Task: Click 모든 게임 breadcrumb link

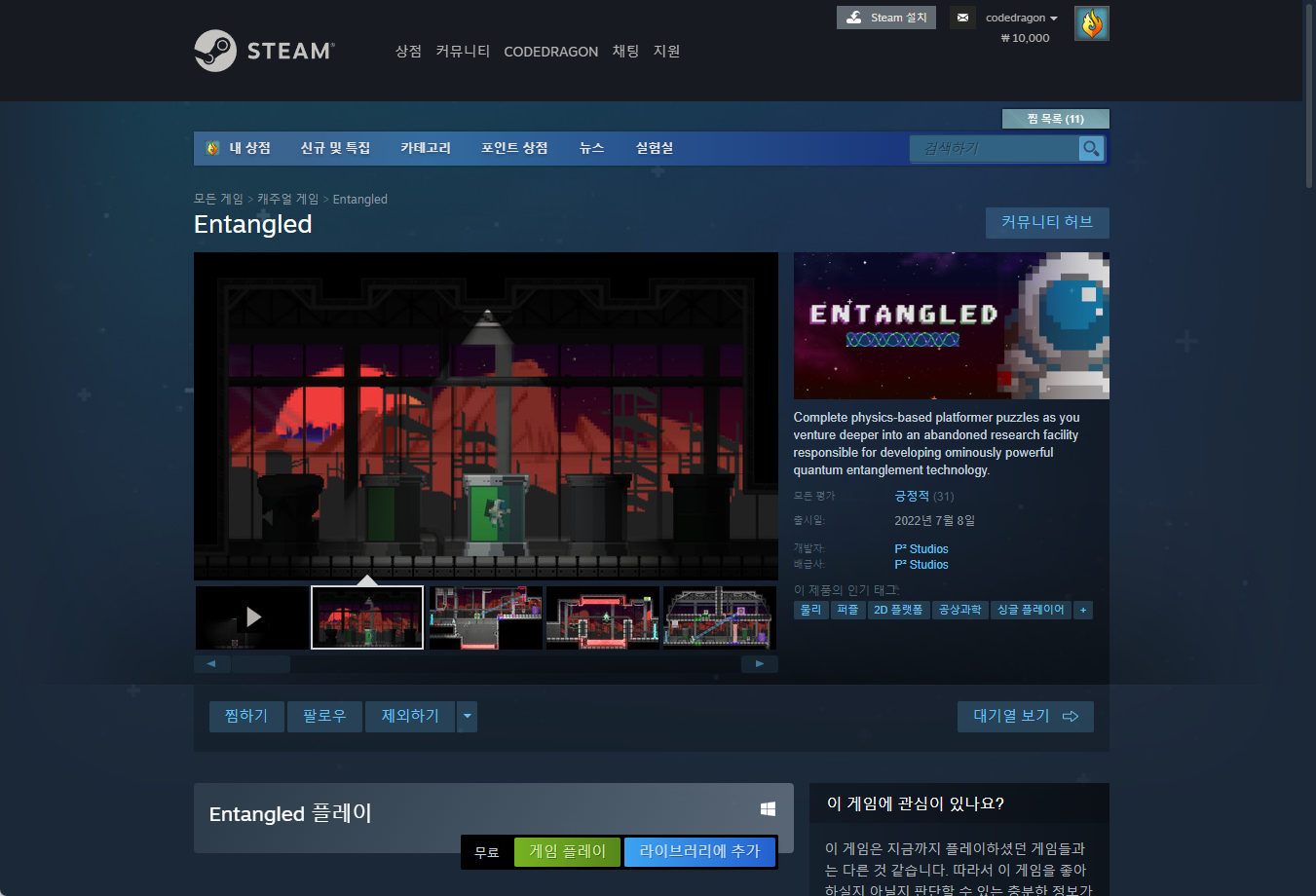Action: (218, 199)
